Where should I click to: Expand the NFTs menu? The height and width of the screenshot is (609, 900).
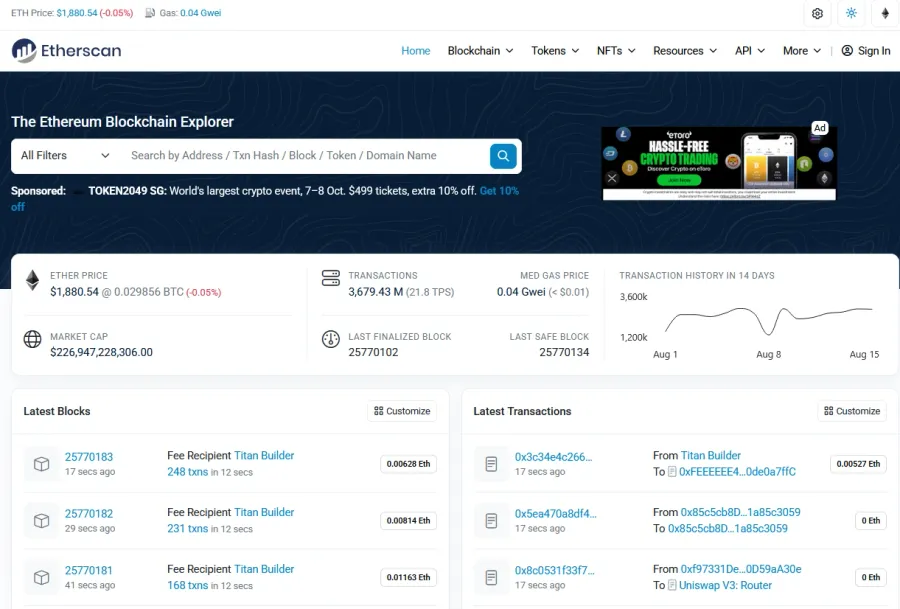[x=616, y=51]
